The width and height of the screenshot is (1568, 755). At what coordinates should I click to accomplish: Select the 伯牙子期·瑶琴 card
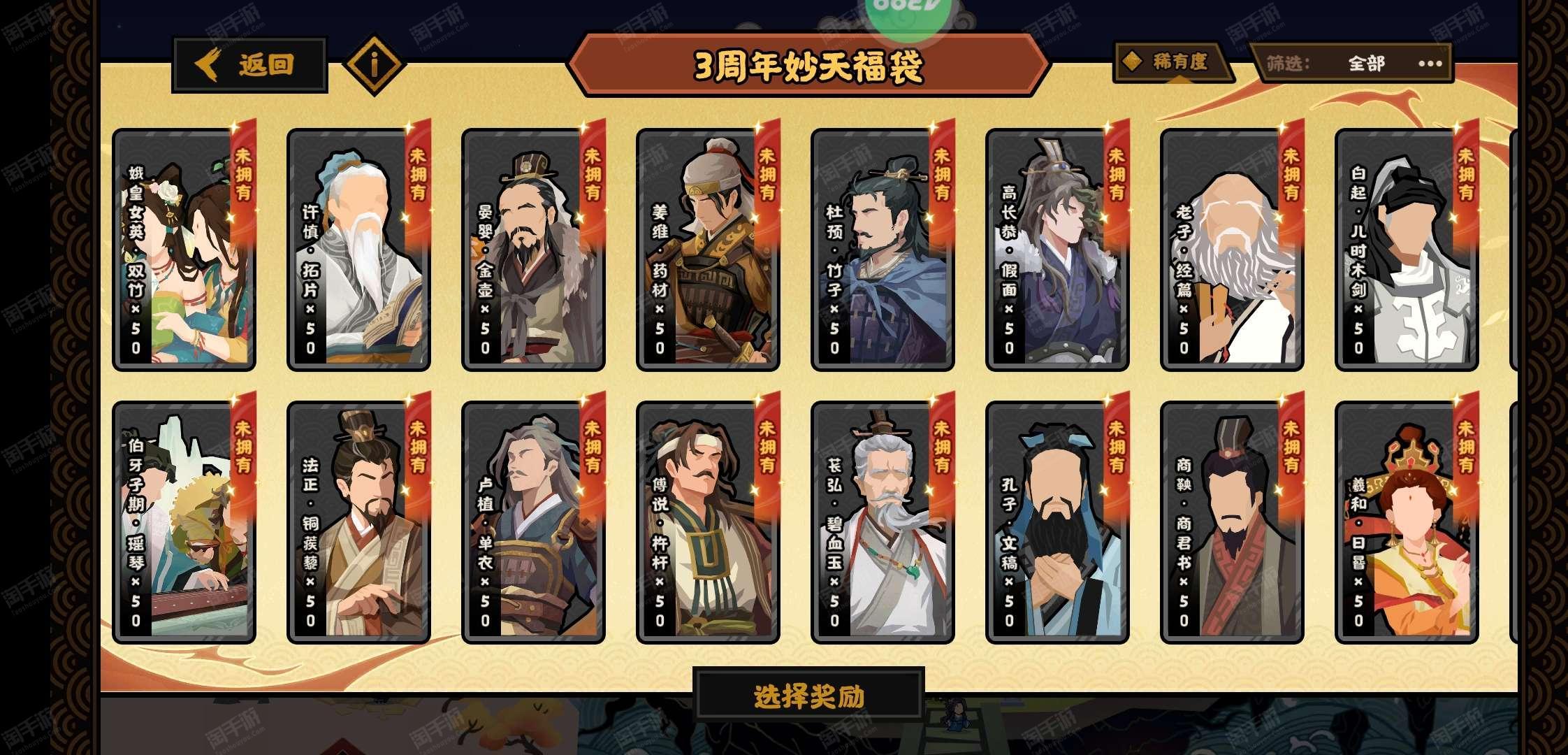(x=184, y=522)
